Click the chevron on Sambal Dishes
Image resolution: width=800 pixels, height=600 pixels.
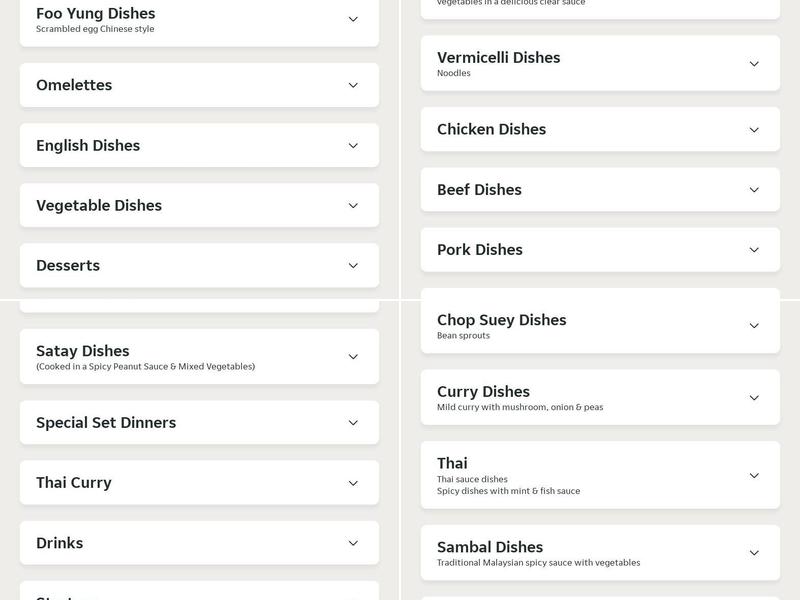coord(754,552)
